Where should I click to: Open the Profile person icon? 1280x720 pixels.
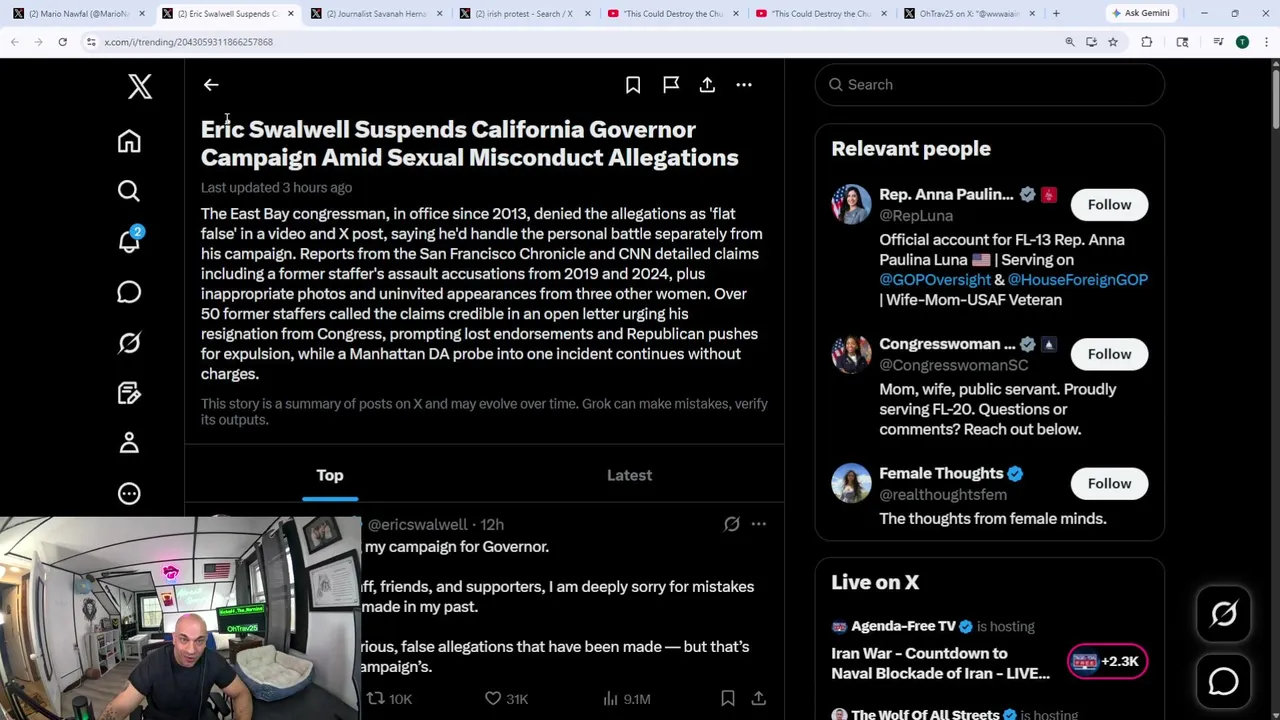(129, 443)
